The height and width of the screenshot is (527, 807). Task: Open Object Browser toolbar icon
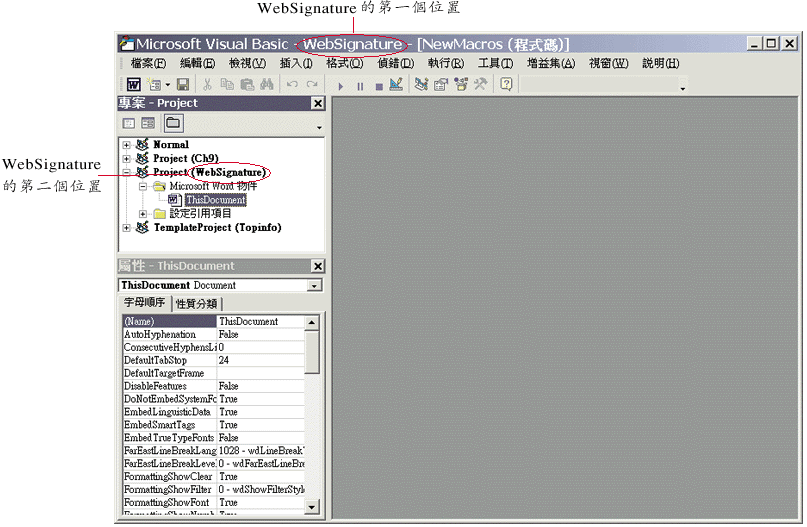[x=461, y=84]
